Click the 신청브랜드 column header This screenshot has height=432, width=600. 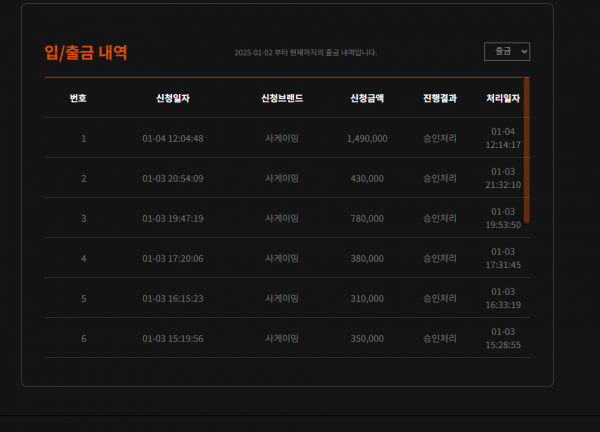pyautogui.click(x=282, y=98)
